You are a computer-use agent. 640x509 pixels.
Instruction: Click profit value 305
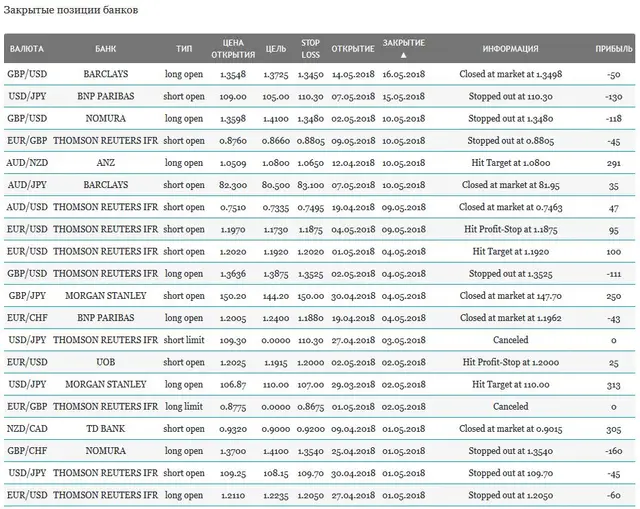pos(613,429)
